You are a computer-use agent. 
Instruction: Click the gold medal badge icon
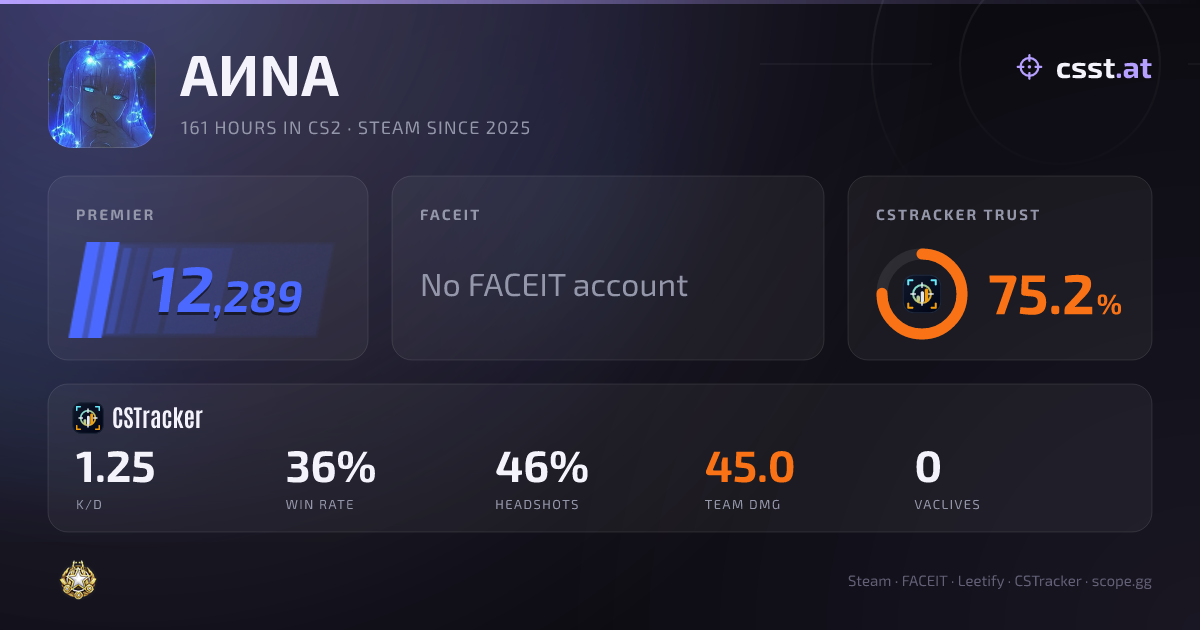click(x=78, y=579)
